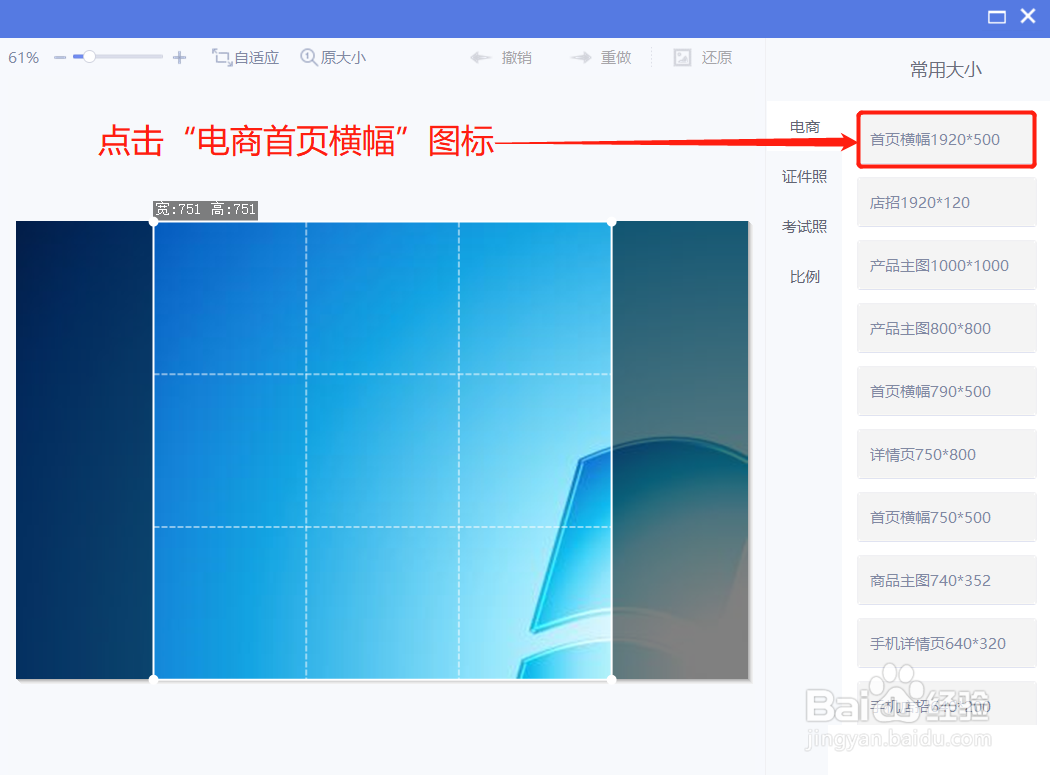Zoom in using the plus icon
Viewport: 1050px width, 775px height.
pos(180,57)
